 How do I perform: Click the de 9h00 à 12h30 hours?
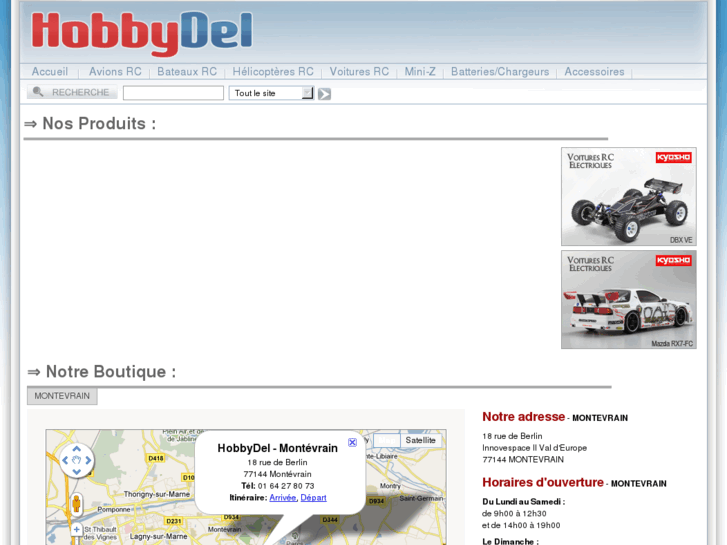pos(514,514)
